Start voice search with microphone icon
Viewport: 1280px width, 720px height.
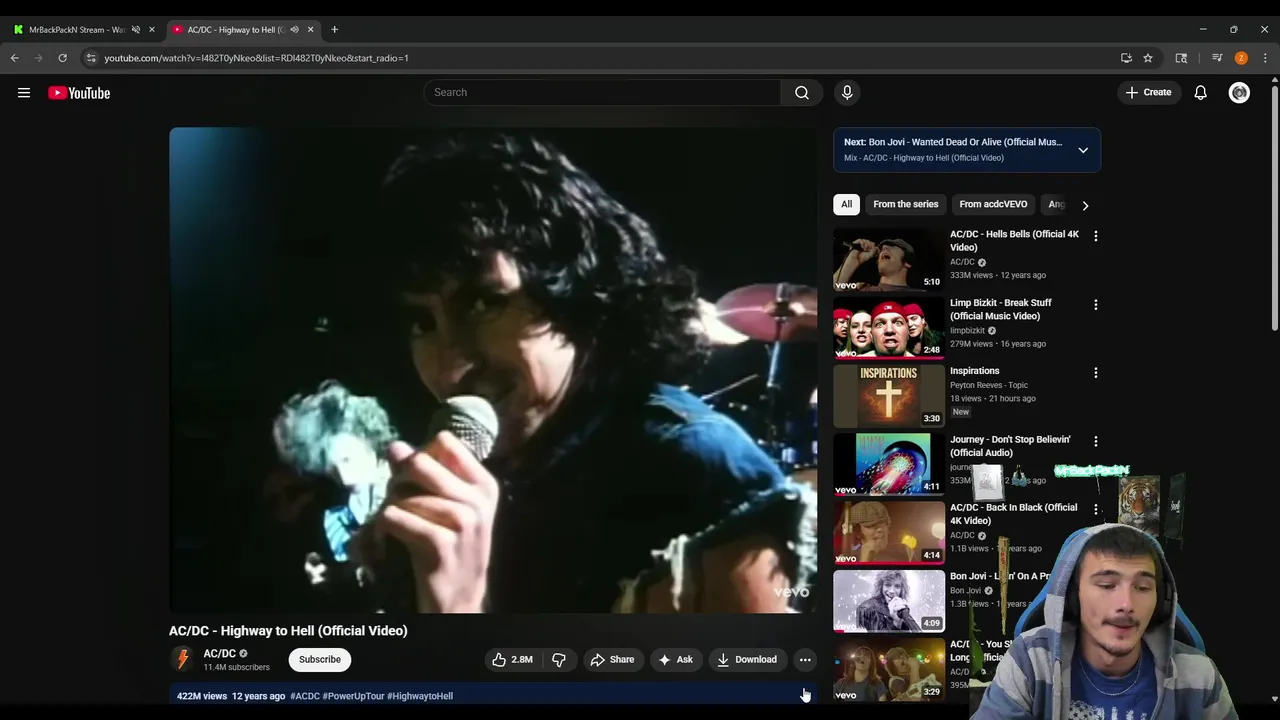pos(847,92)
